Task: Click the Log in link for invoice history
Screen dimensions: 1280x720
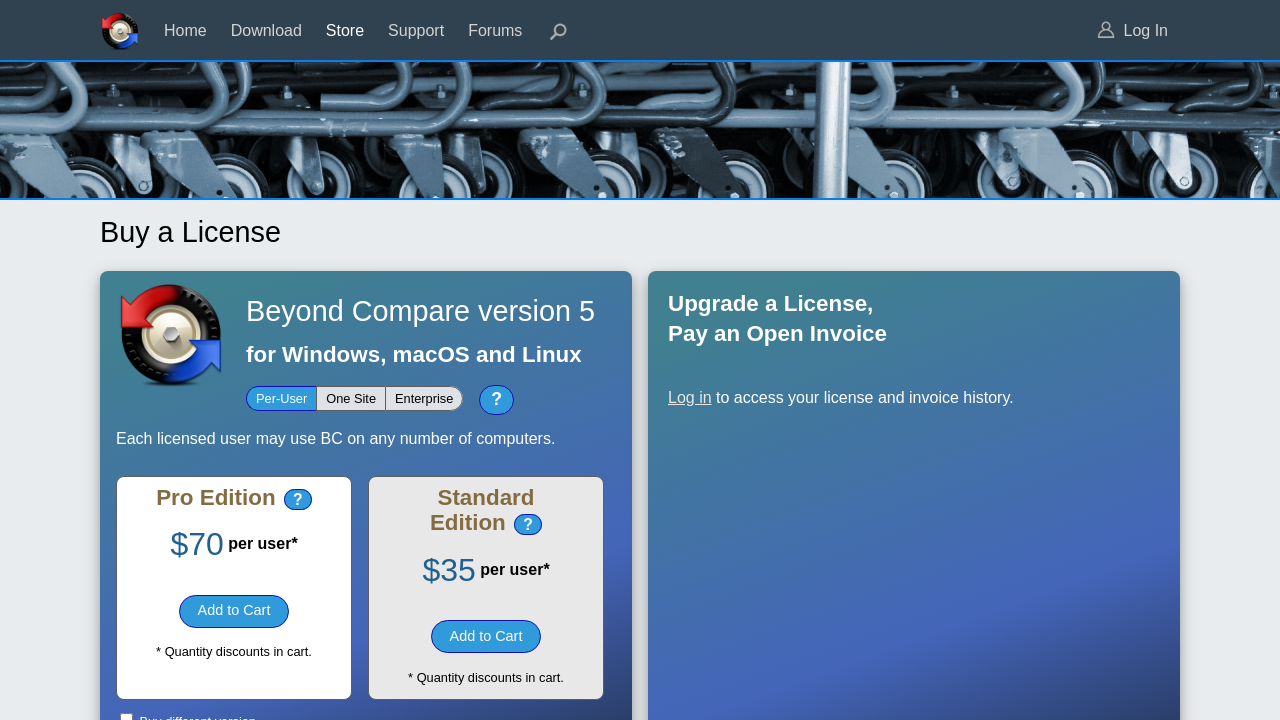Action: pyautogui.click(x=689, y=398)
